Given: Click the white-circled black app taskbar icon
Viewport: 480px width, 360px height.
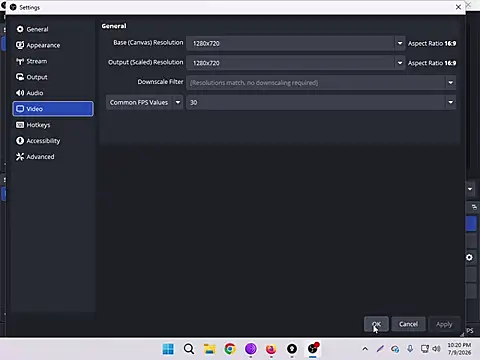Looking at the screenshot, I should 292,349.
